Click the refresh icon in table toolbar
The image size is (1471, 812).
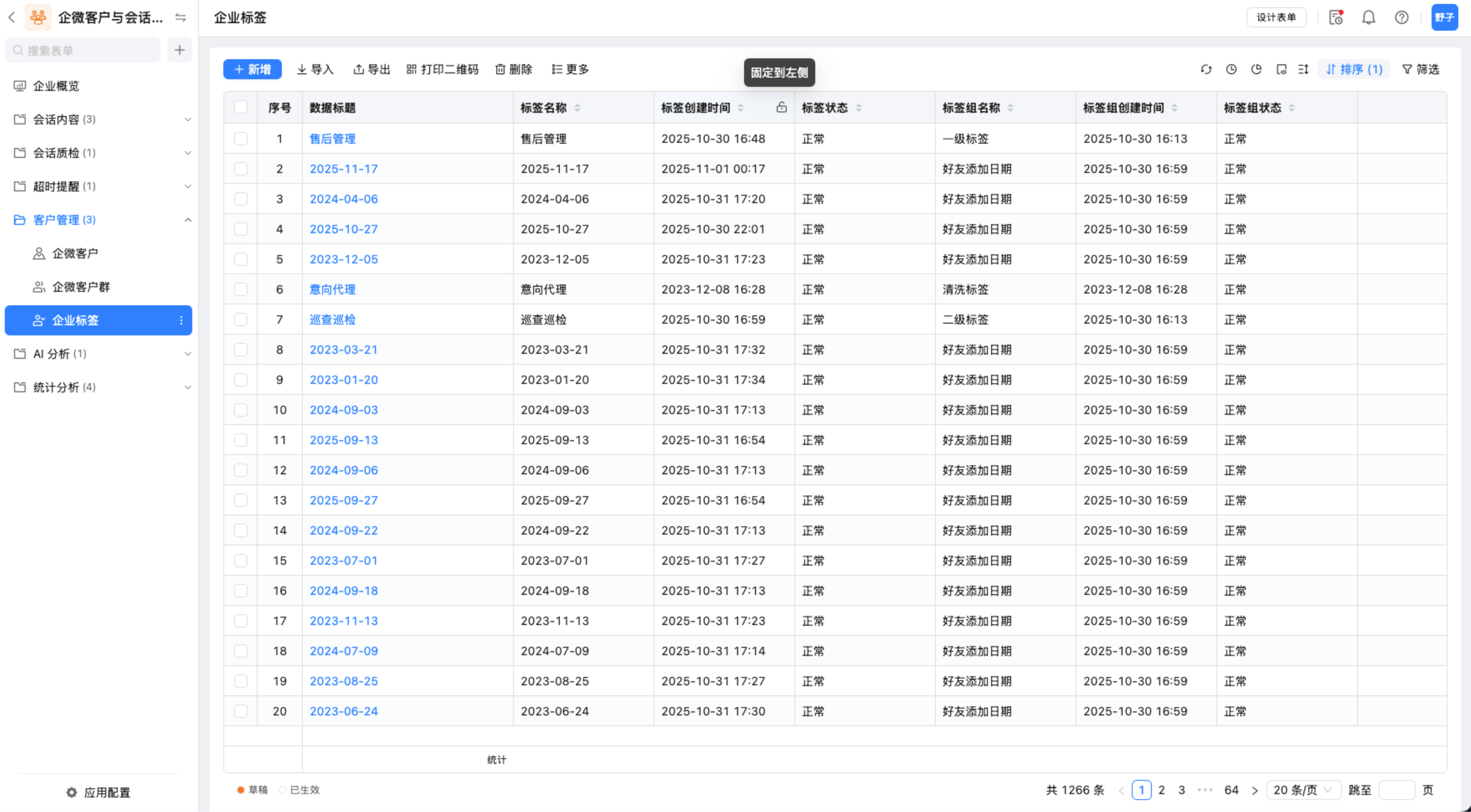click(1205, 69)
